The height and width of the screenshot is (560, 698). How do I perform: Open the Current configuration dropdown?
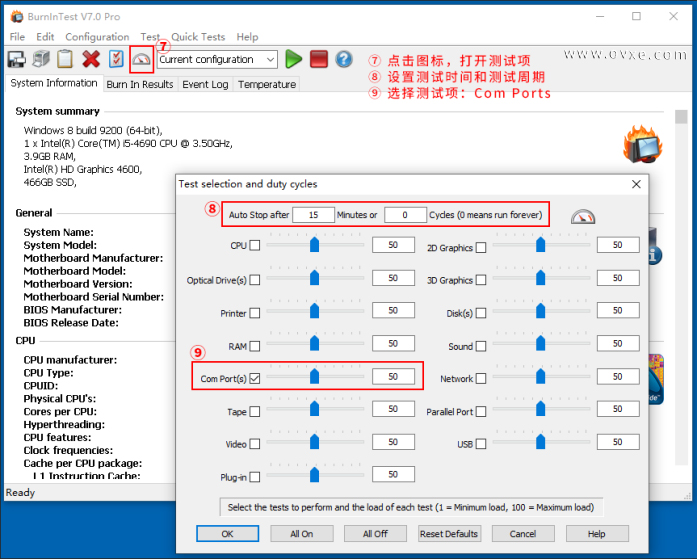(x=217, y=59)
